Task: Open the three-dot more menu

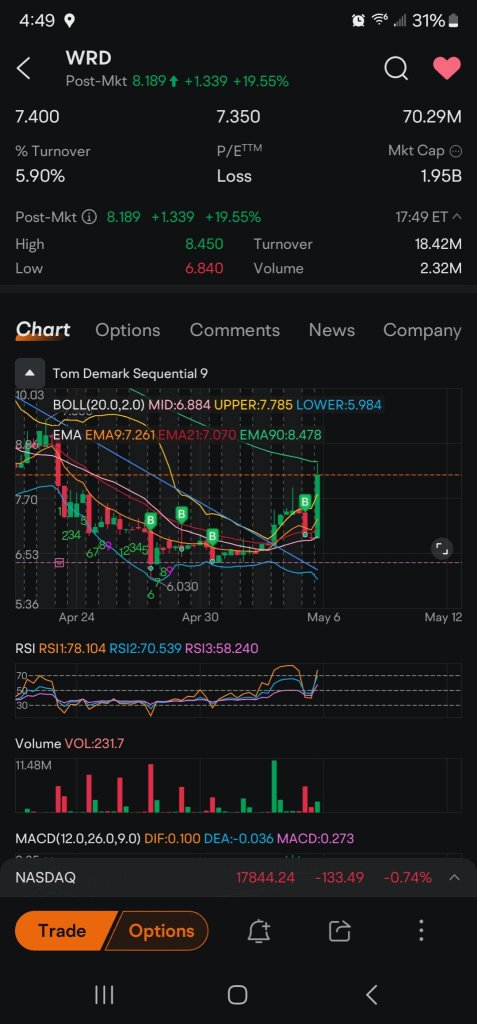Action: tap(421, 930)
